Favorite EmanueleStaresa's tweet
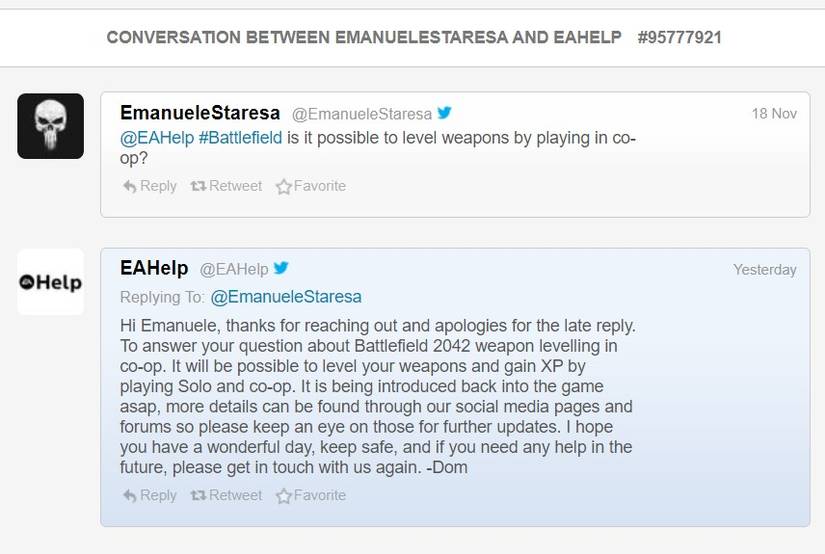825x554 pixels. 310,186
